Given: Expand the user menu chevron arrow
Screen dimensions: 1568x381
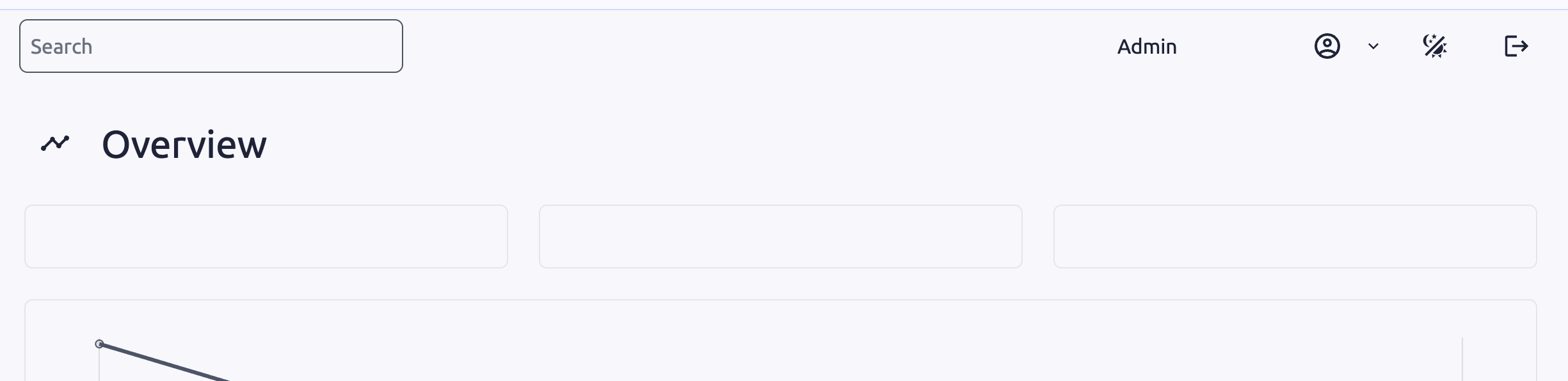Looking at the screenshot, I should tap(1373, 46).
